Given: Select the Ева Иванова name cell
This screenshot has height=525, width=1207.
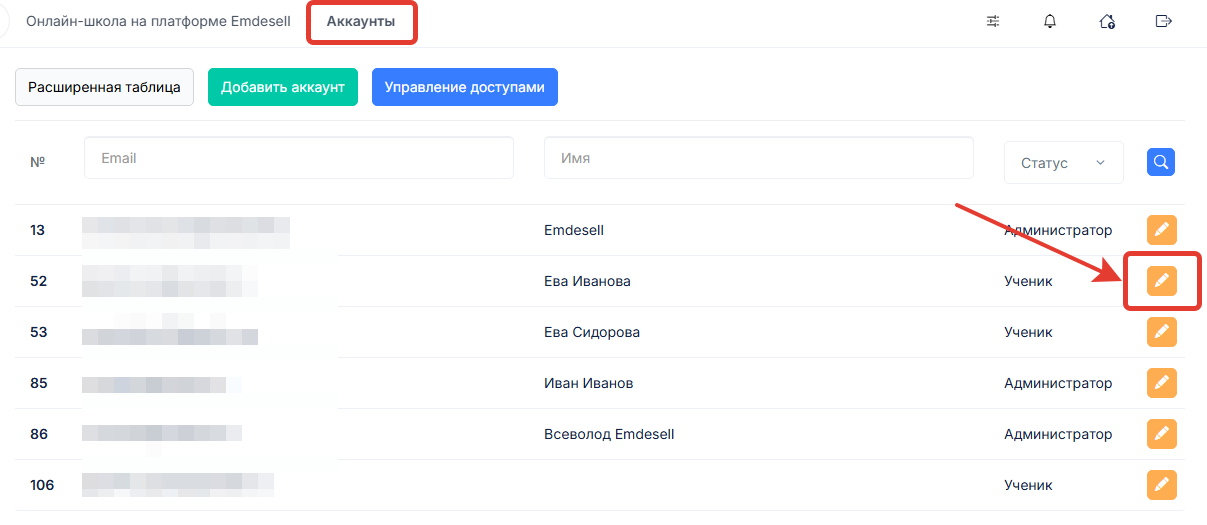Looking at the screenshot, I should [587, 281].
